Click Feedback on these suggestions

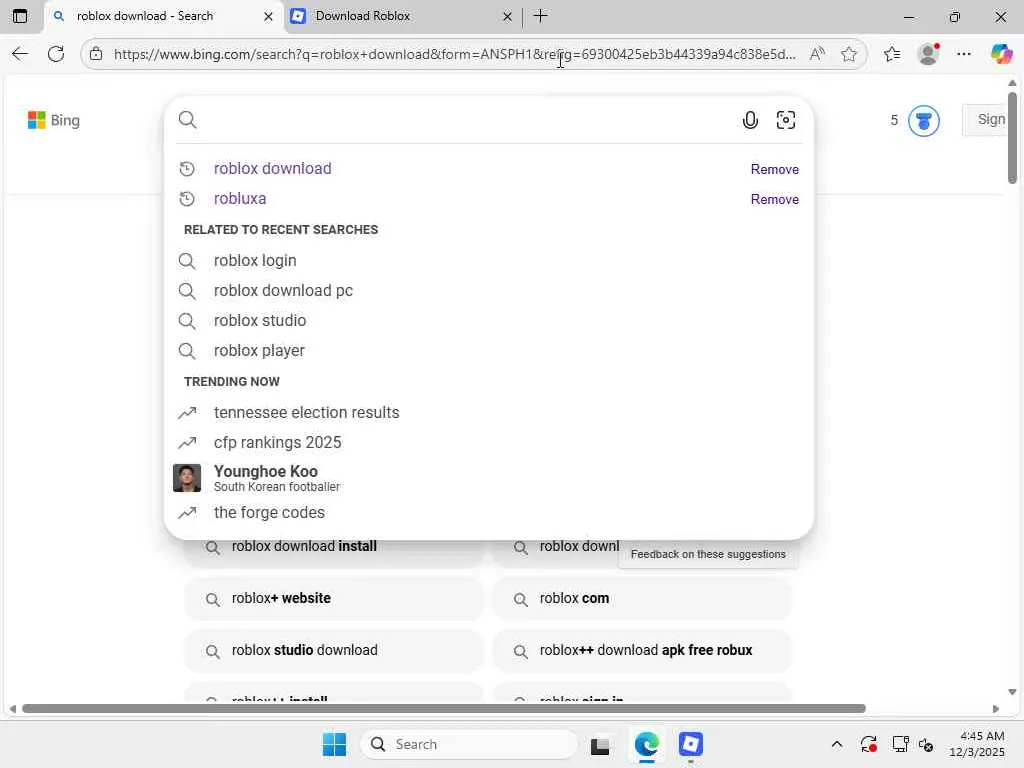click(x=708, y=554)
